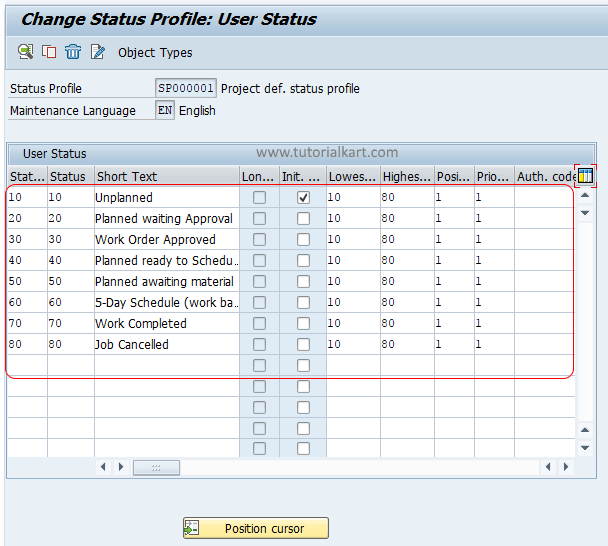
Task: Tick Long text checkbox for Work Order Approved
Action: [259, 239]
